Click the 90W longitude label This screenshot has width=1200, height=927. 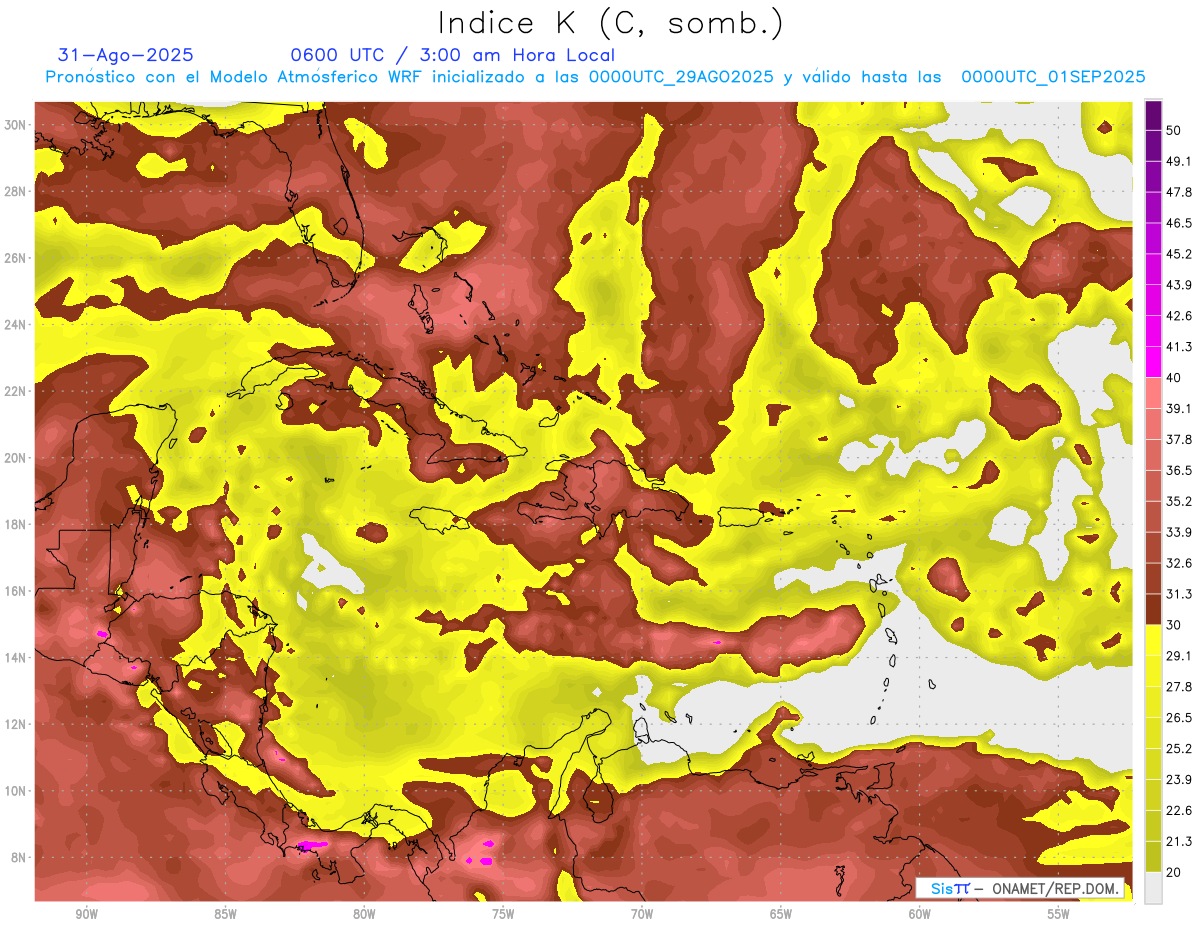(86, 914)
